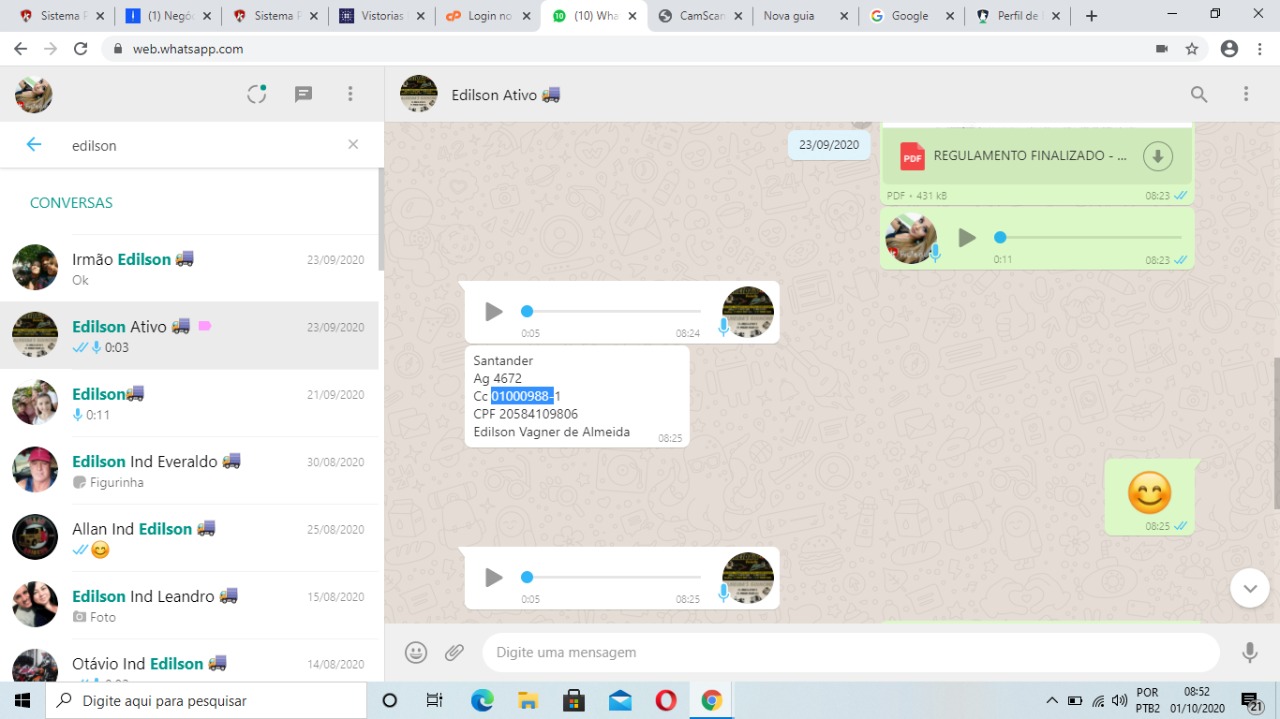Viewport: 1280px width, 719px height.
Task: Click the 08:24 audio seek slider
Action: (x=612, y=312)
